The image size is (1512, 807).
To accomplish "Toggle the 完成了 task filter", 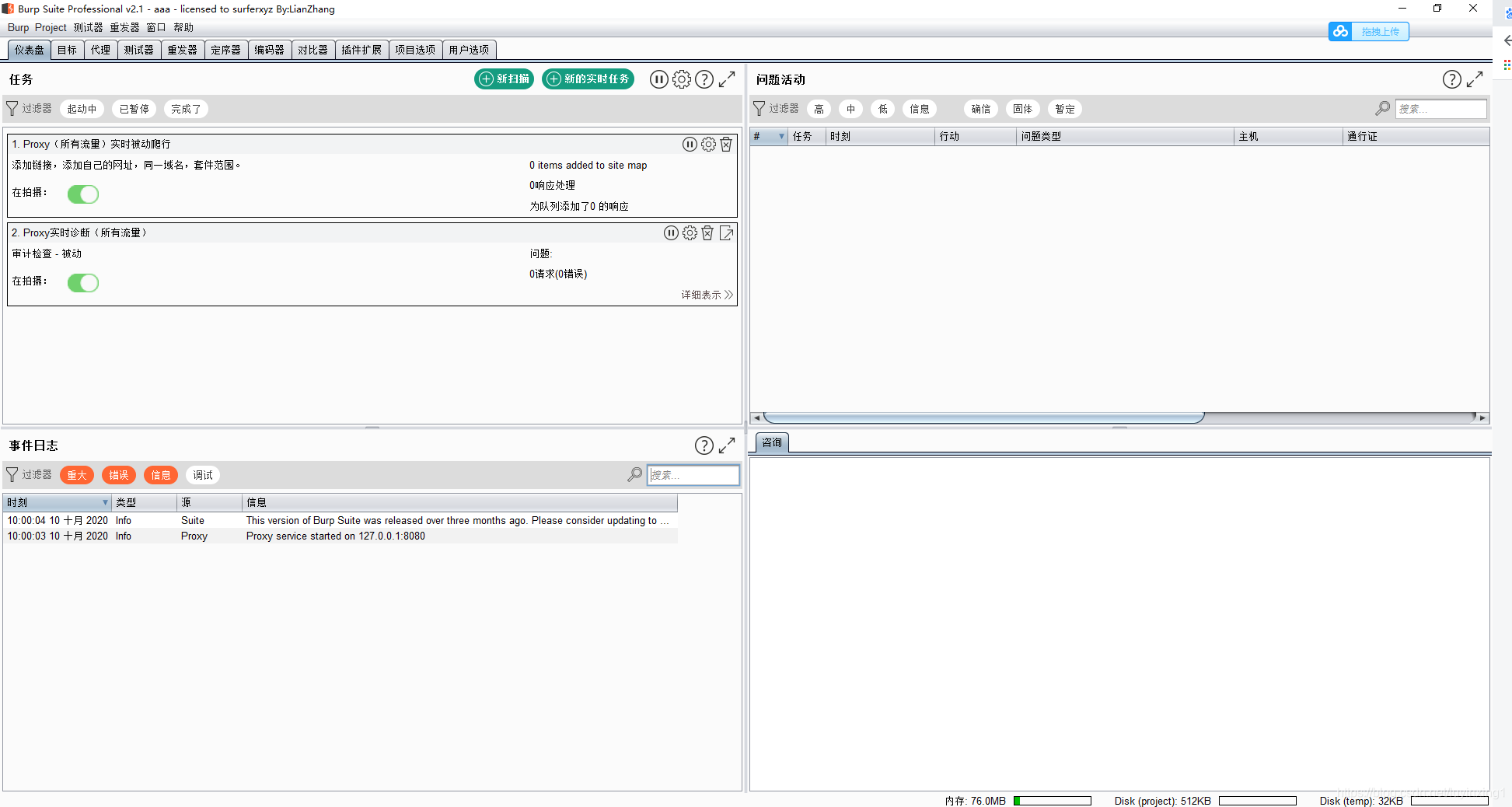I will 186,109.
